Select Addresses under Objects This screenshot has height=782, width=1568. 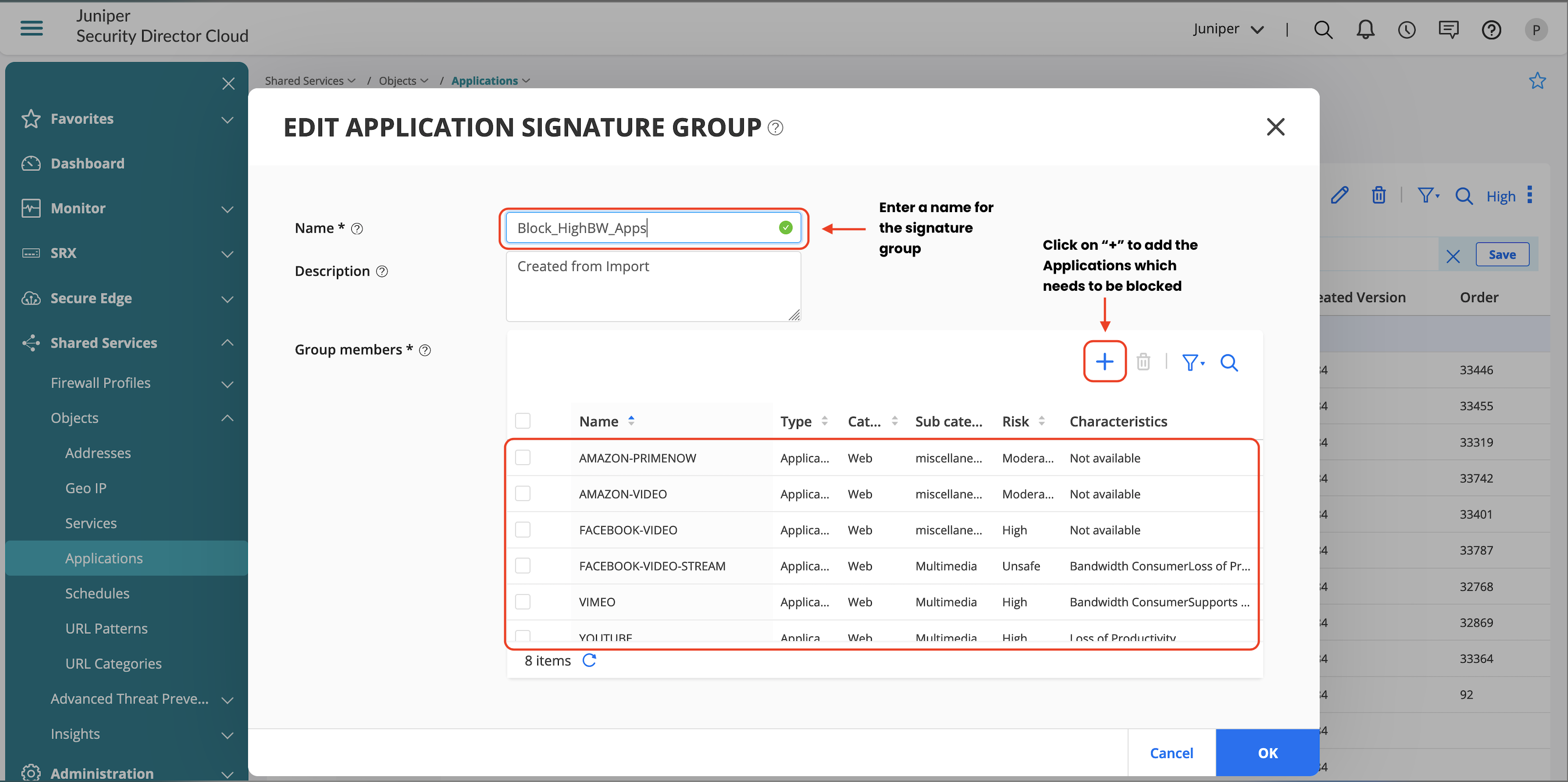tap(98, 453)
